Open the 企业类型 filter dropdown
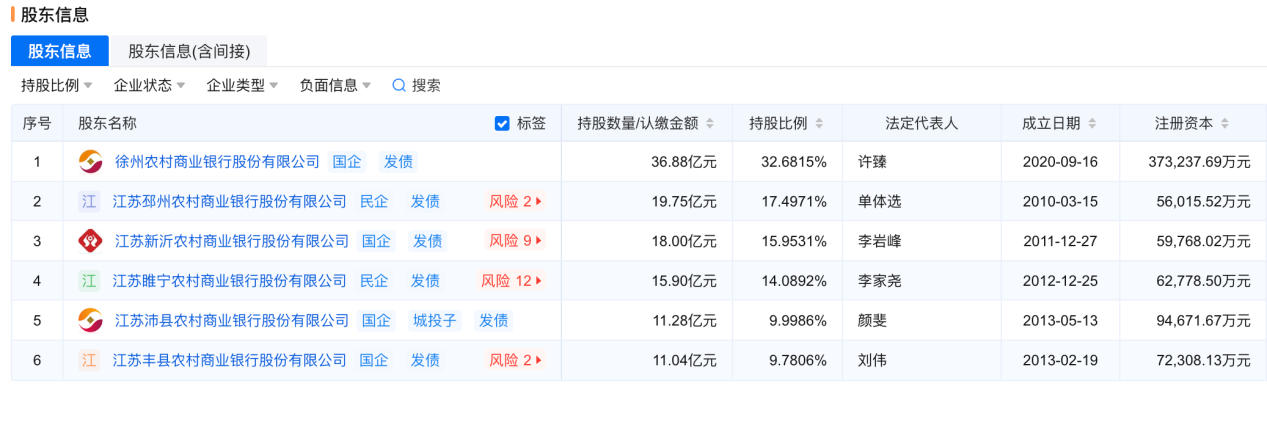Image resolution: width=1267 pixels, height=430 pixels. [x=243, y=85]
